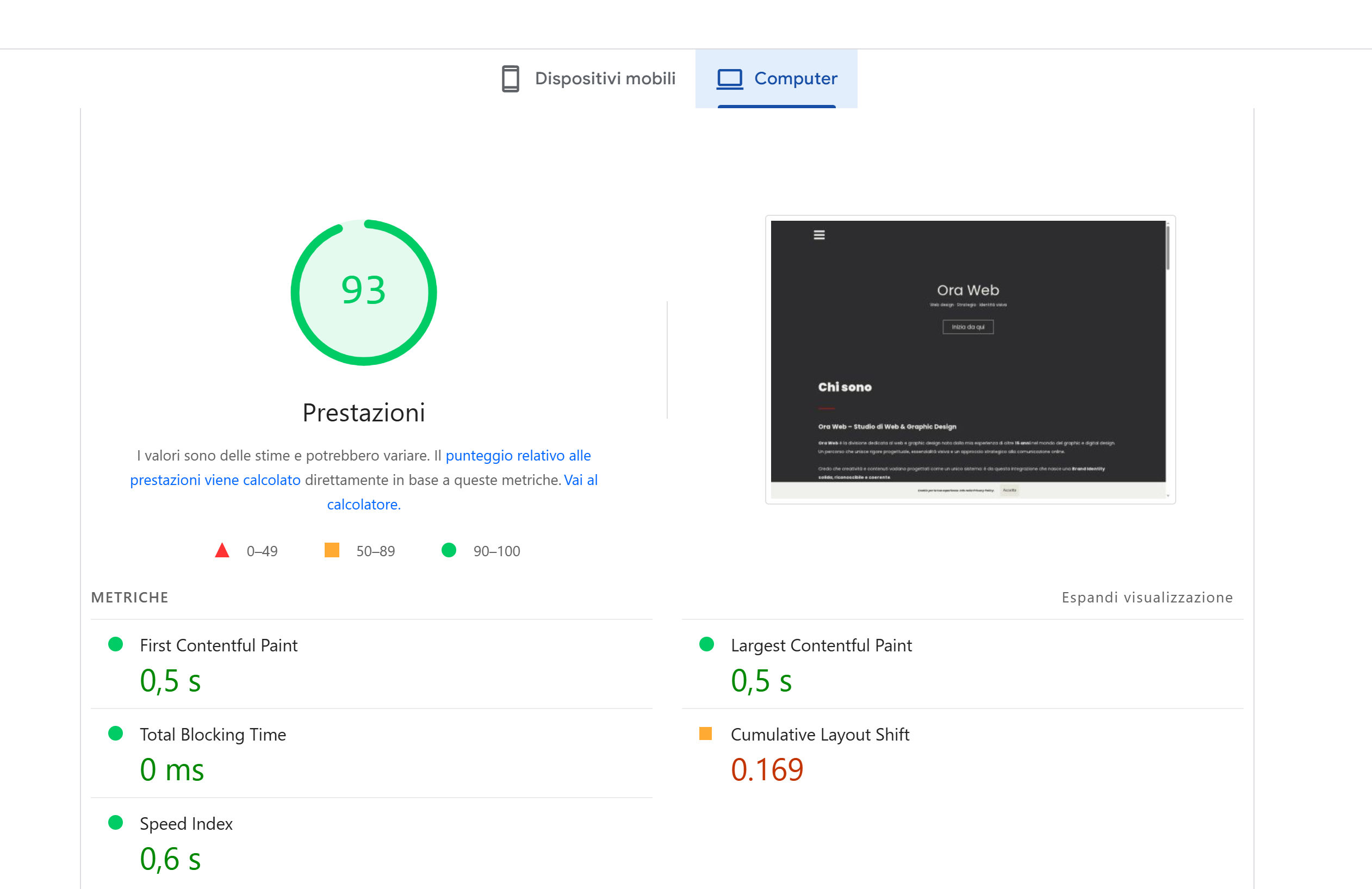
Task: Open the punteggio relativo alle prestazioni link
Action: pyautogui.click(x=518, y=456)
